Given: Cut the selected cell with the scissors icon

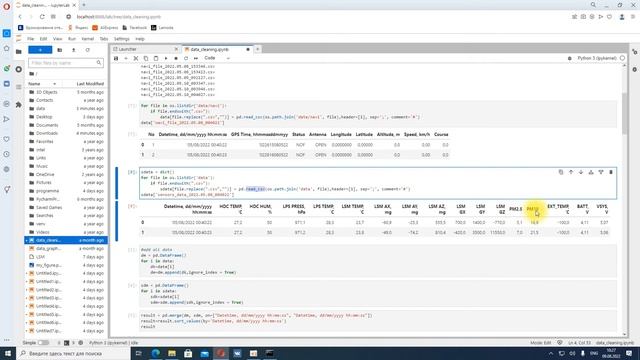Looking at the screenshot, I should 136,58.
